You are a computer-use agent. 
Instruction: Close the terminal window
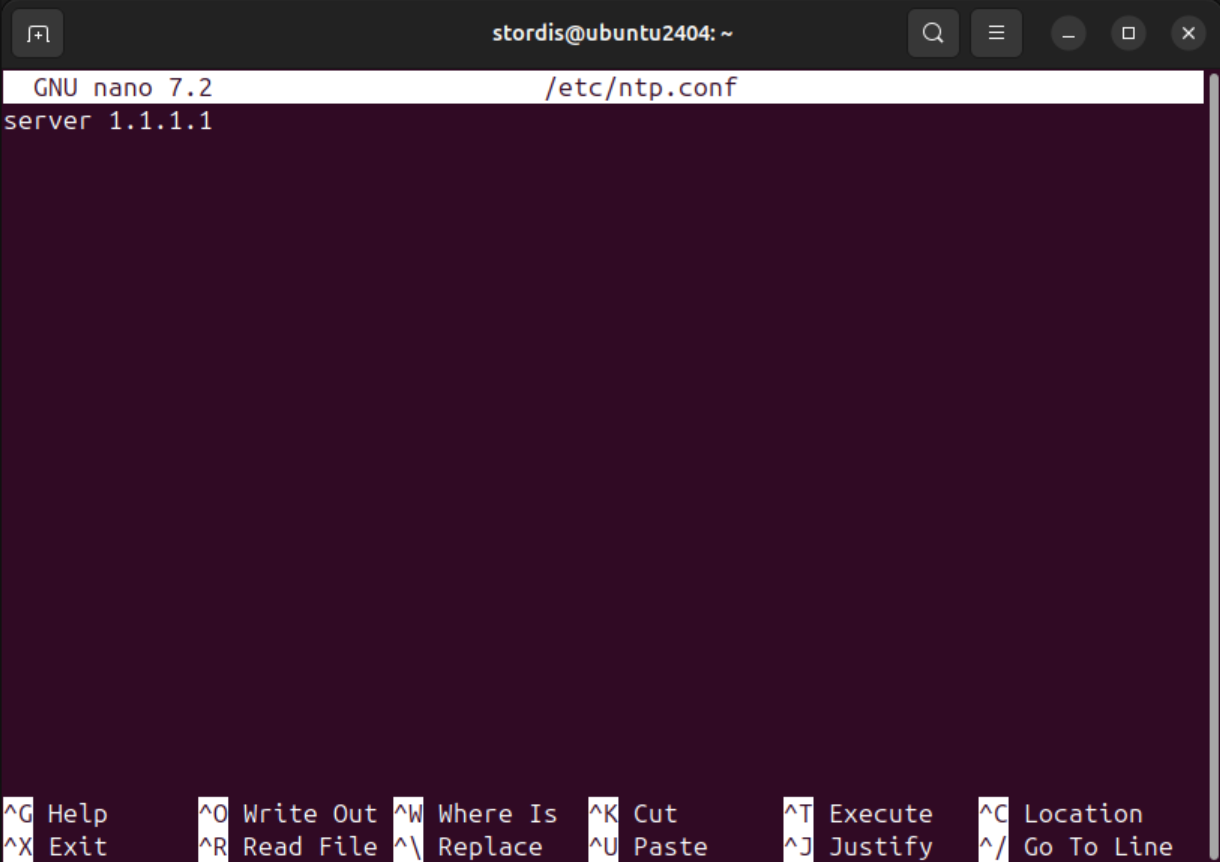(x=1188, y=34)
